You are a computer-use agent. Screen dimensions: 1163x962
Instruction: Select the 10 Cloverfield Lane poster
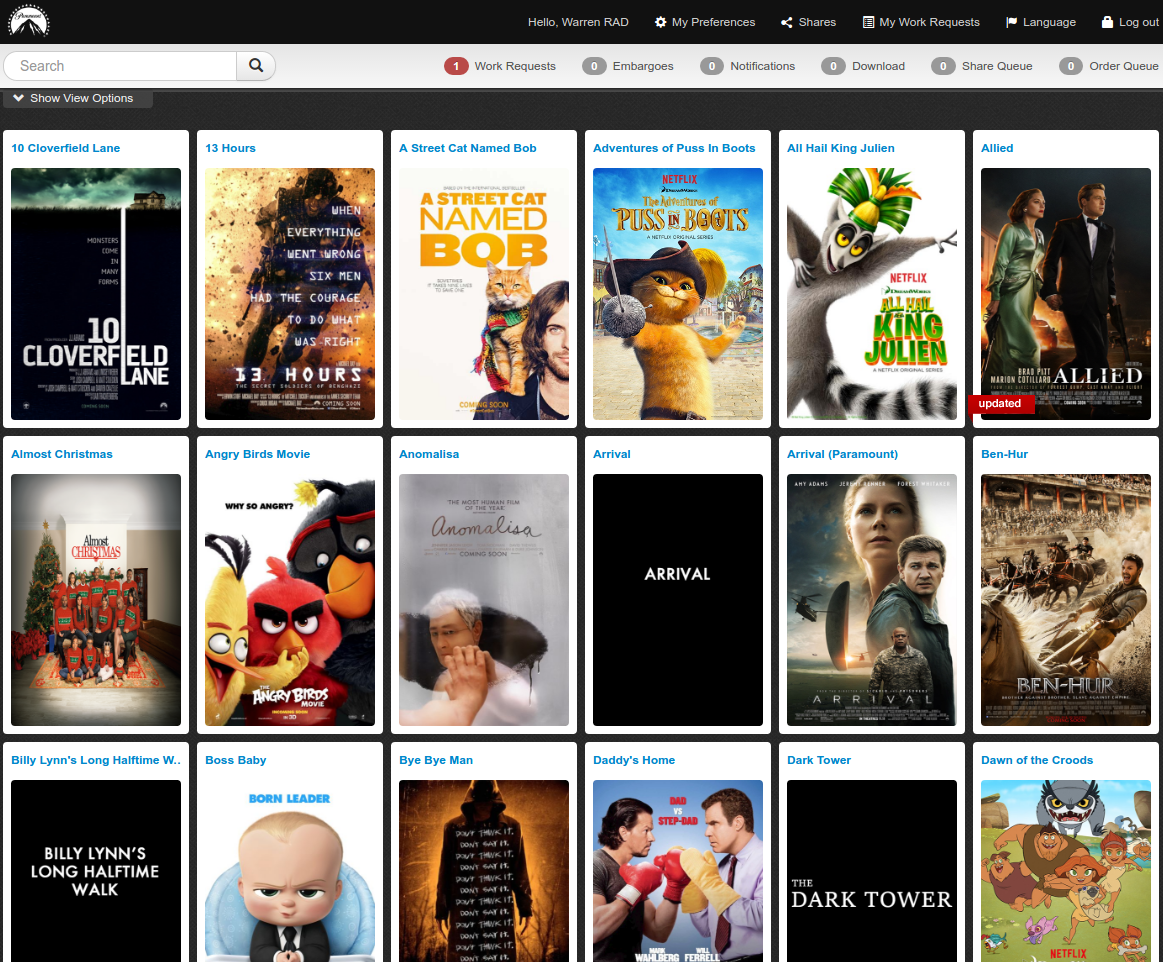96,294
